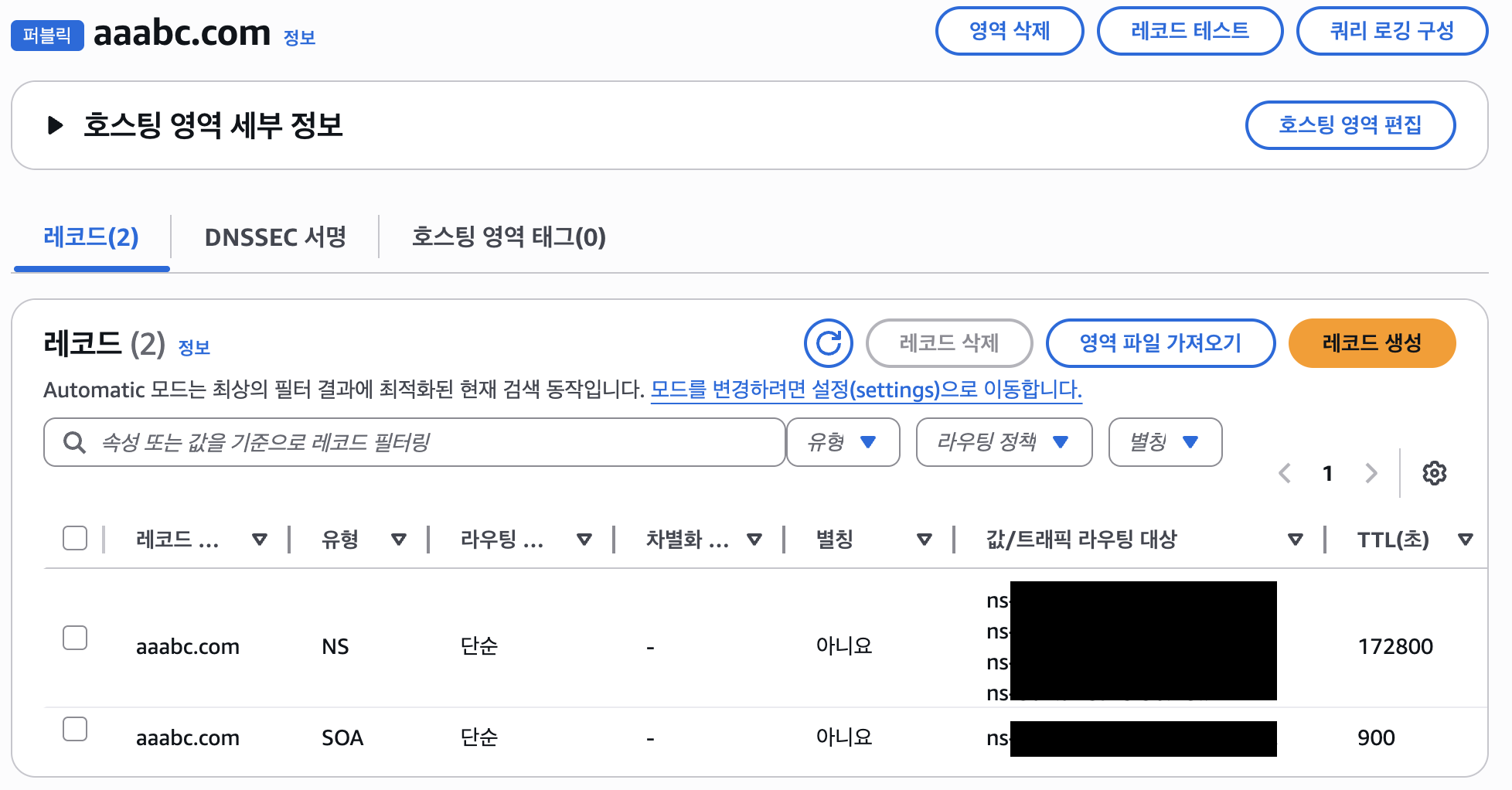Focus the record filter search field
The image size is (1512, 790).
coord(414,442)
